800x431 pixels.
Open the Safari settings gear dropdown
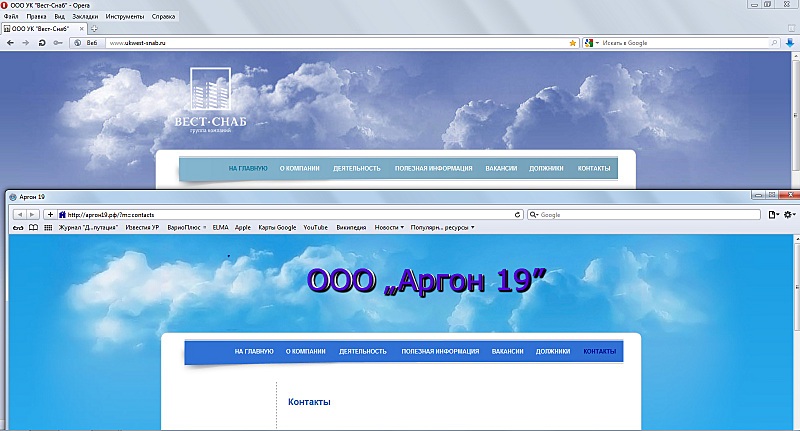[789, 215]
